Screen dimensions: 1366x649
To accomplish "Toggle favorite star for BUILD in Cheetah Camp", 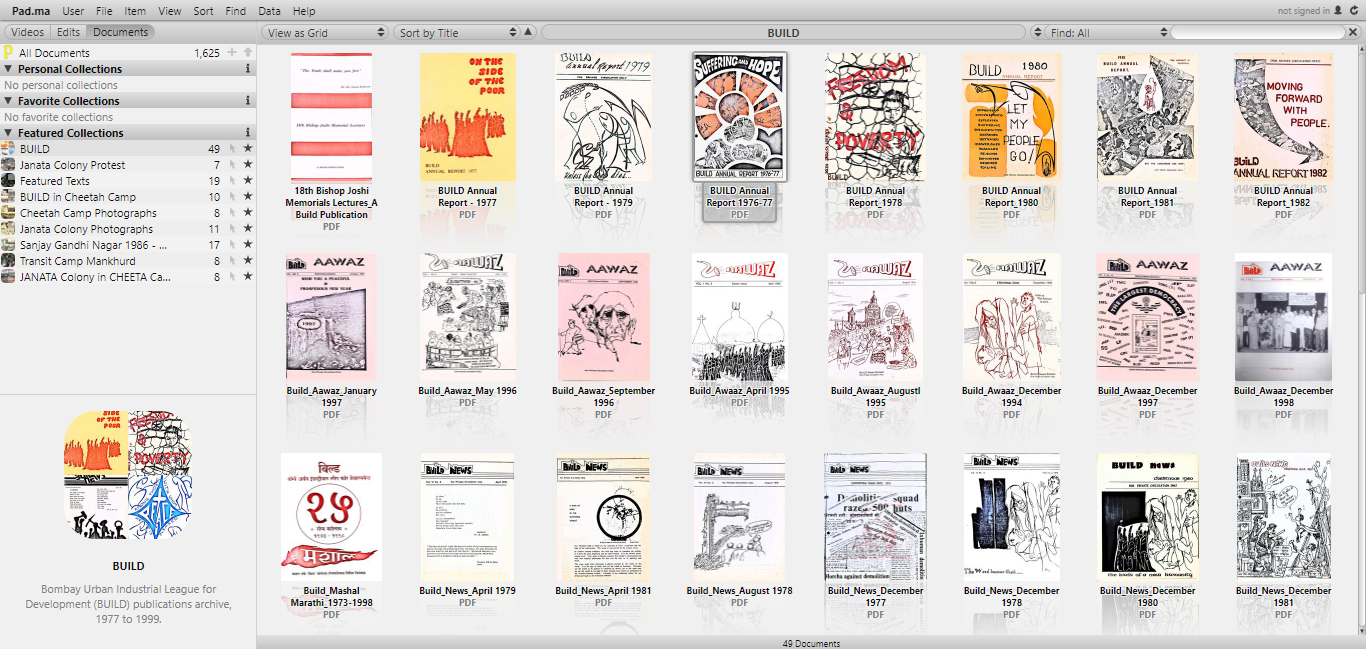I will tap(248, 197).
